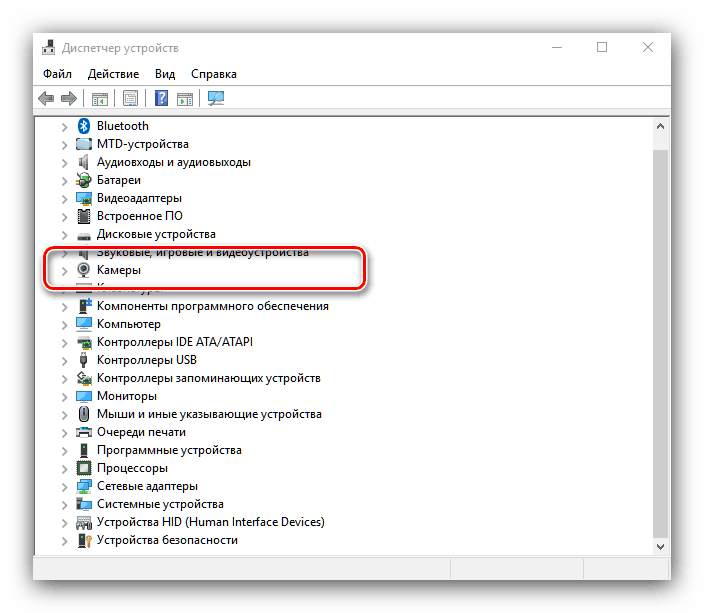Viewport: 704px width, 613px height.
Task: Expand the Контроллеры USB chevron
Action: point(64,361)
